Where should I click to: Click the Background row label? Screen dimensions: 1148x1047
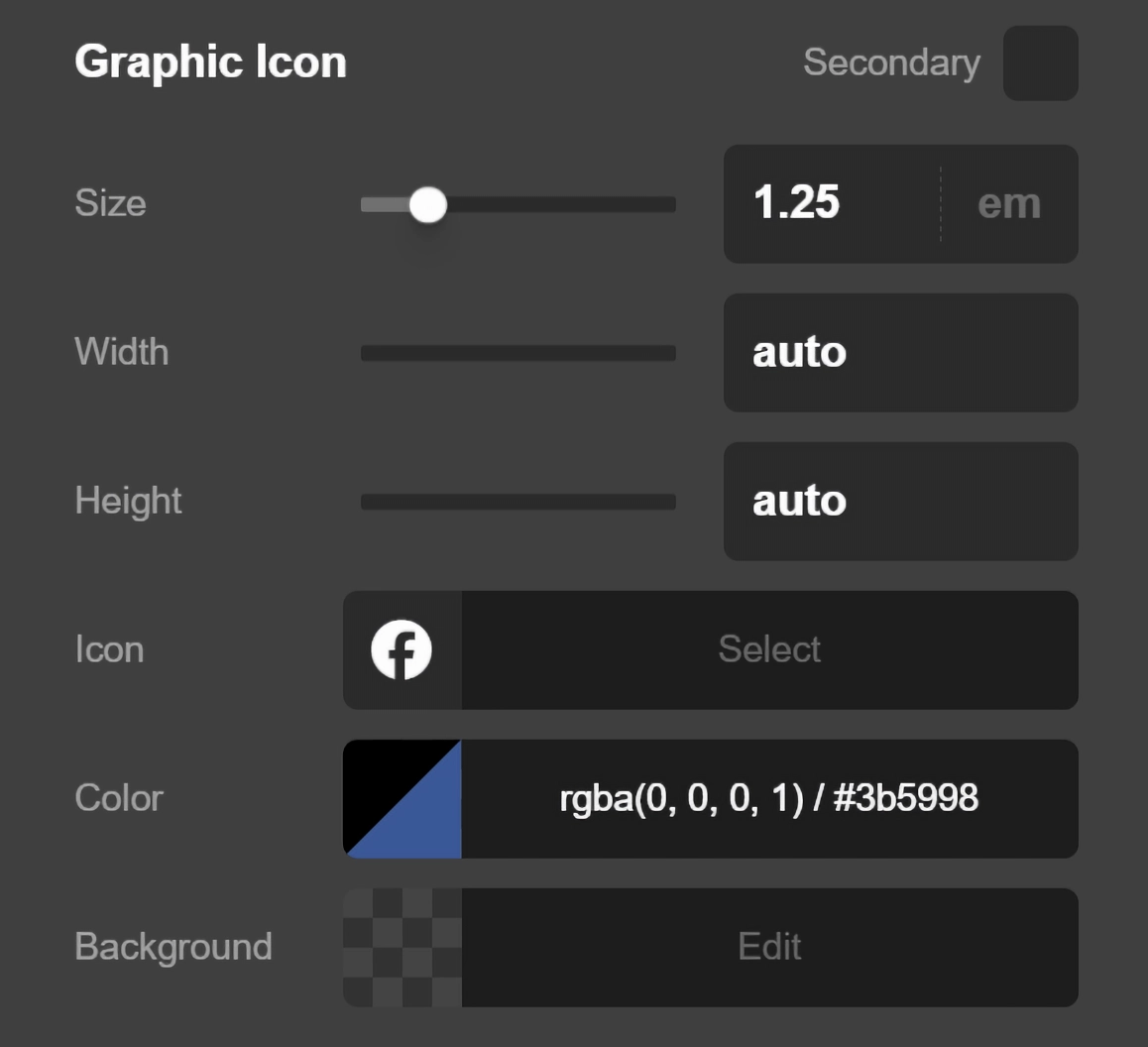[173, 947]
